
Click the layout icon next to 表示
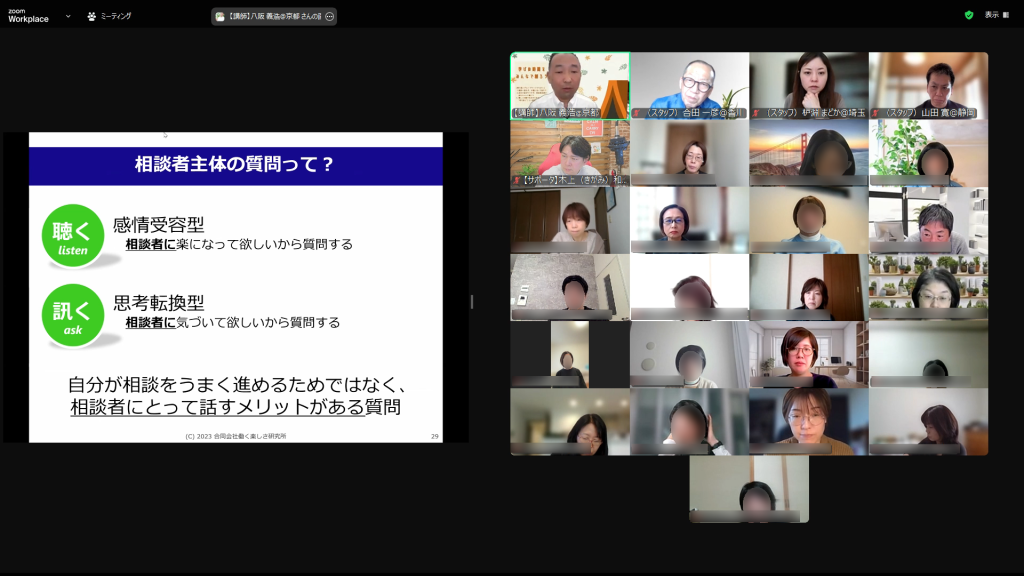1007,15
